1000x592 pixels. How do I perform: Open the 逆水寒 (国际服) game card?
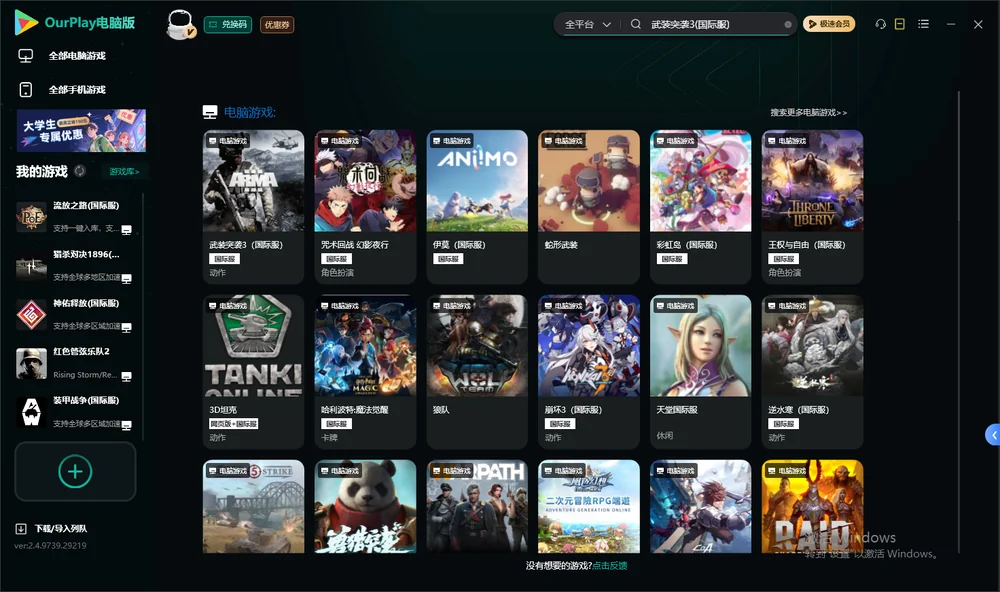click(x=812, y=372)
